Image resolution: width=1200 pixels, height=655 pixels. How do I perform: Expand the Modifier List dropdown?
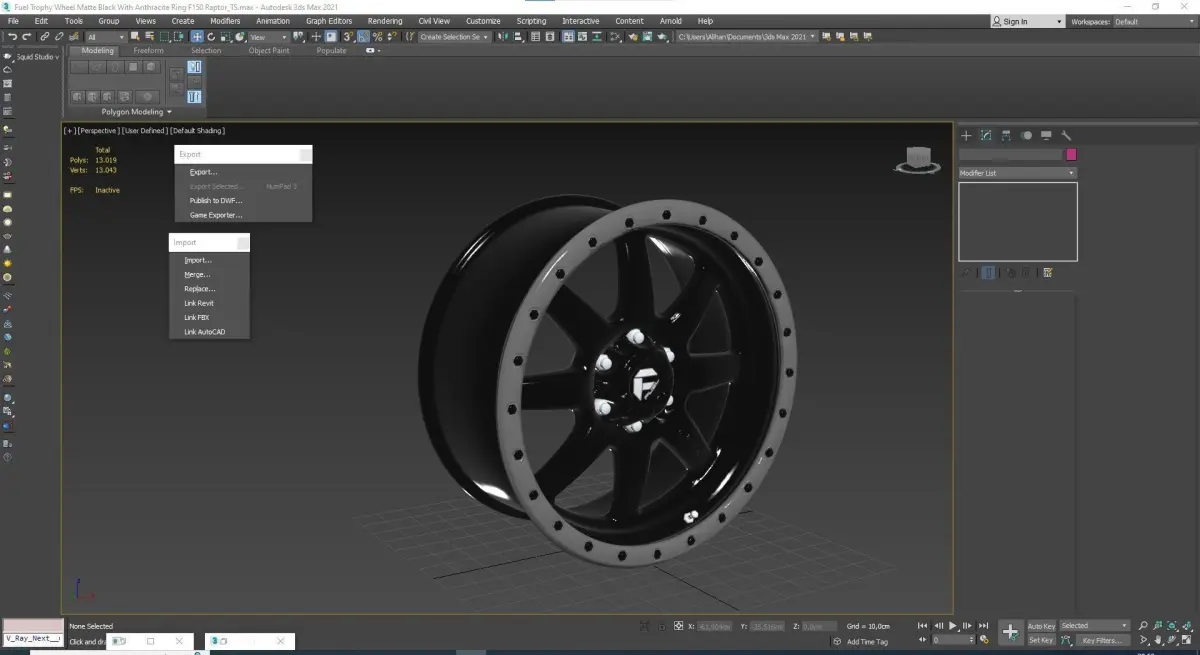1017,173
